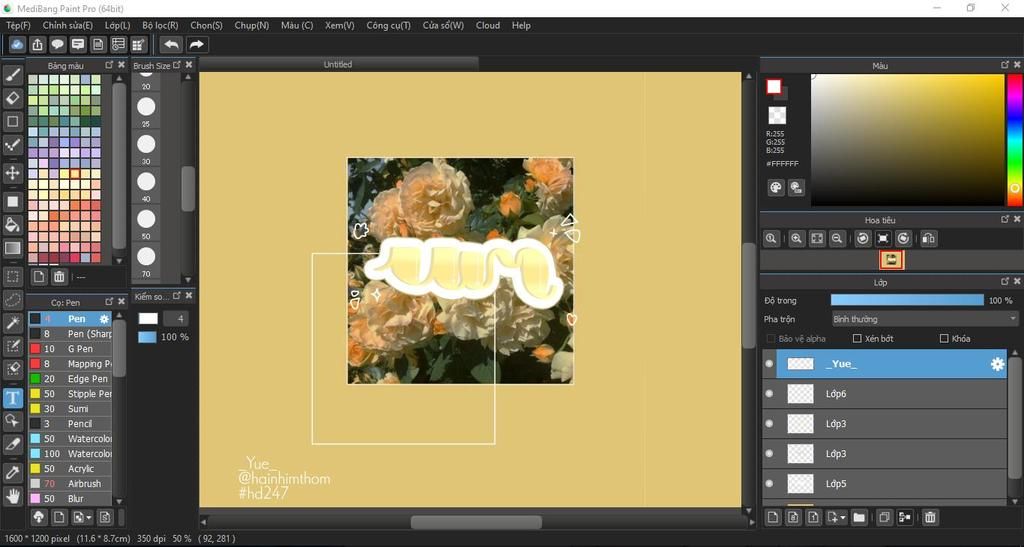Image resolution: width=1024 pixels, height=547 pixels.
Task: Select the rectangular Select tool
Action: [12, 276]
